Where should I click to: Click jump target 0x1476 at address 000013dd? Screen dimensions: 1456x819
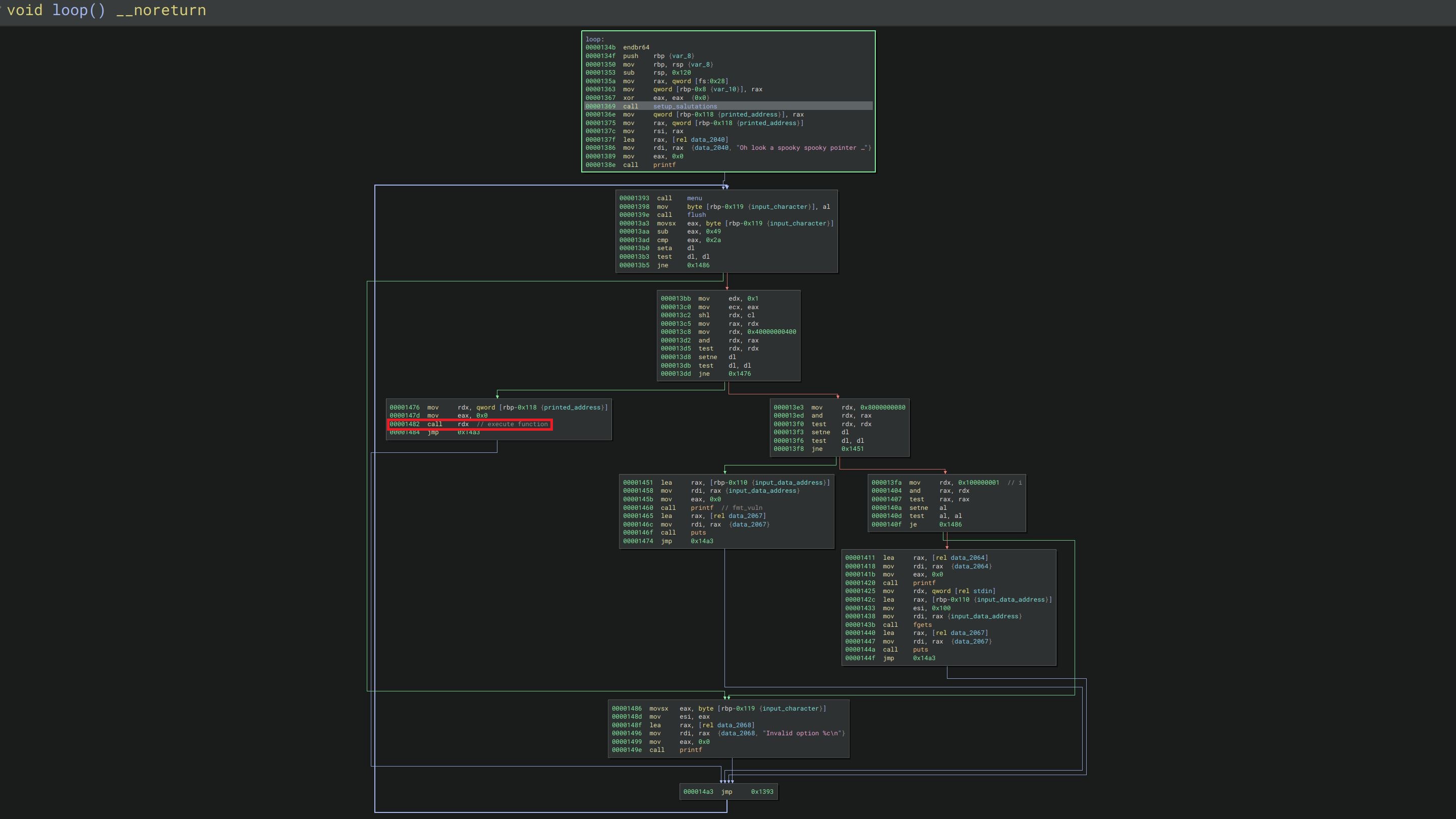[x=741, y=373]
